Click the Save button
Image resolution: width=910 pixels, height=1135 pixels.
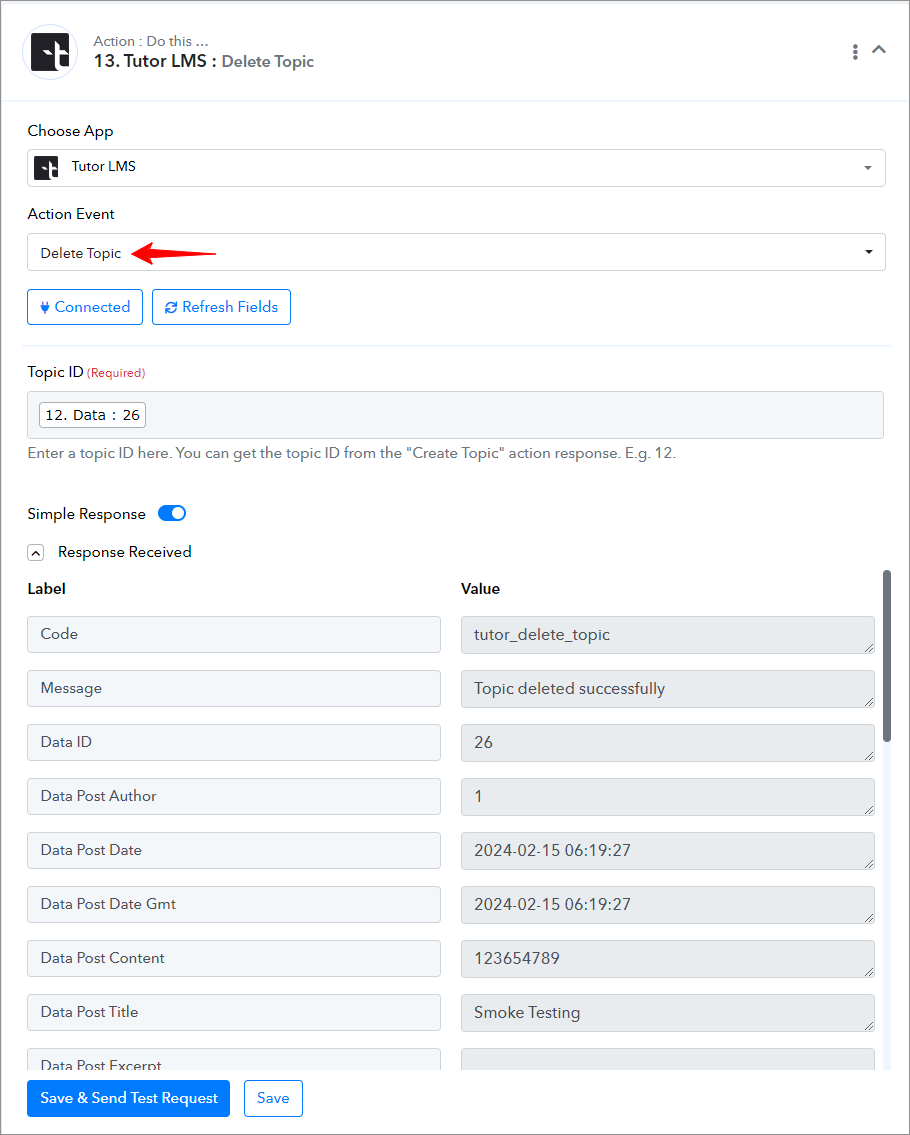click(273, 1098)
